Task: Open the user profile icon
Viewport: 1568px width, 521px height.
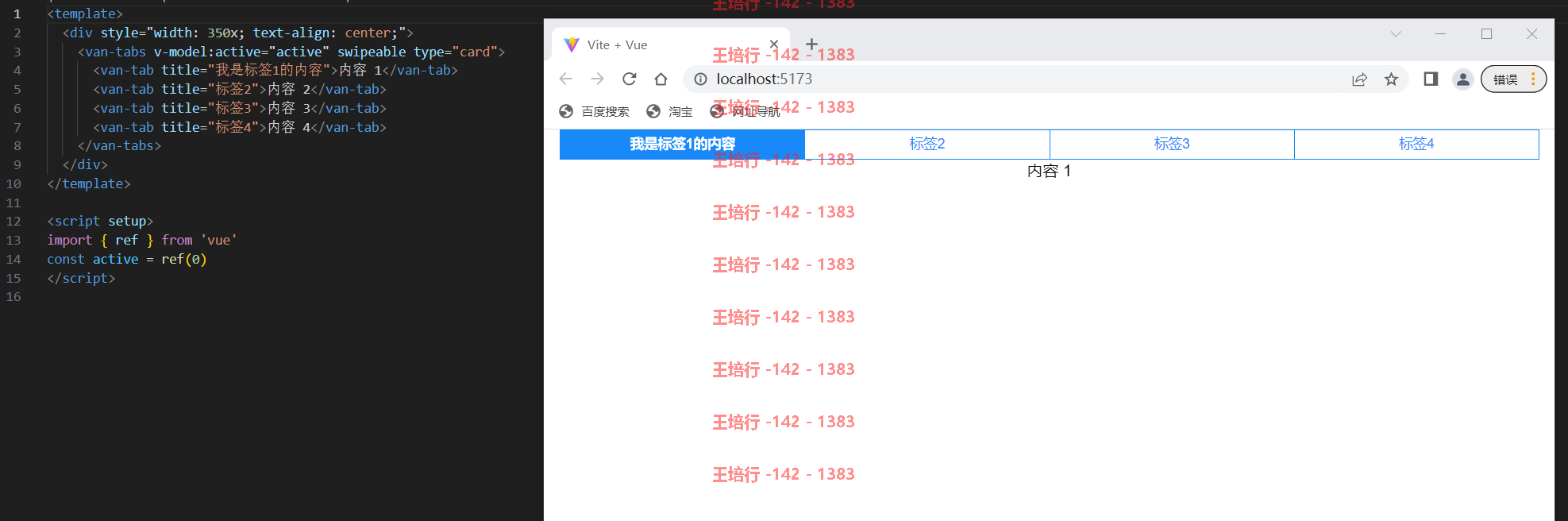Action: coord(1462,79)
